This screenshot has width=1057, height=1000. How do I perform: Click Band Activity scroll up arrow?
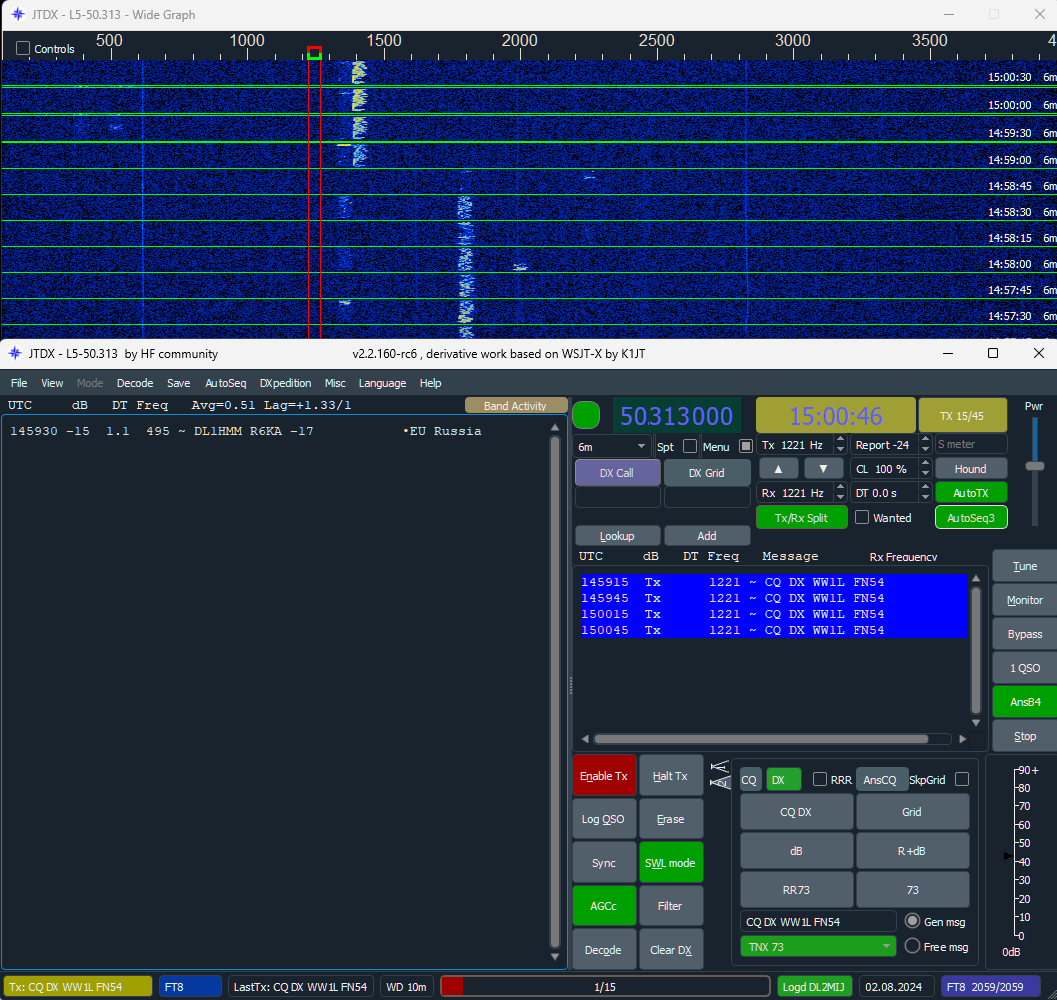pos(555,428)
